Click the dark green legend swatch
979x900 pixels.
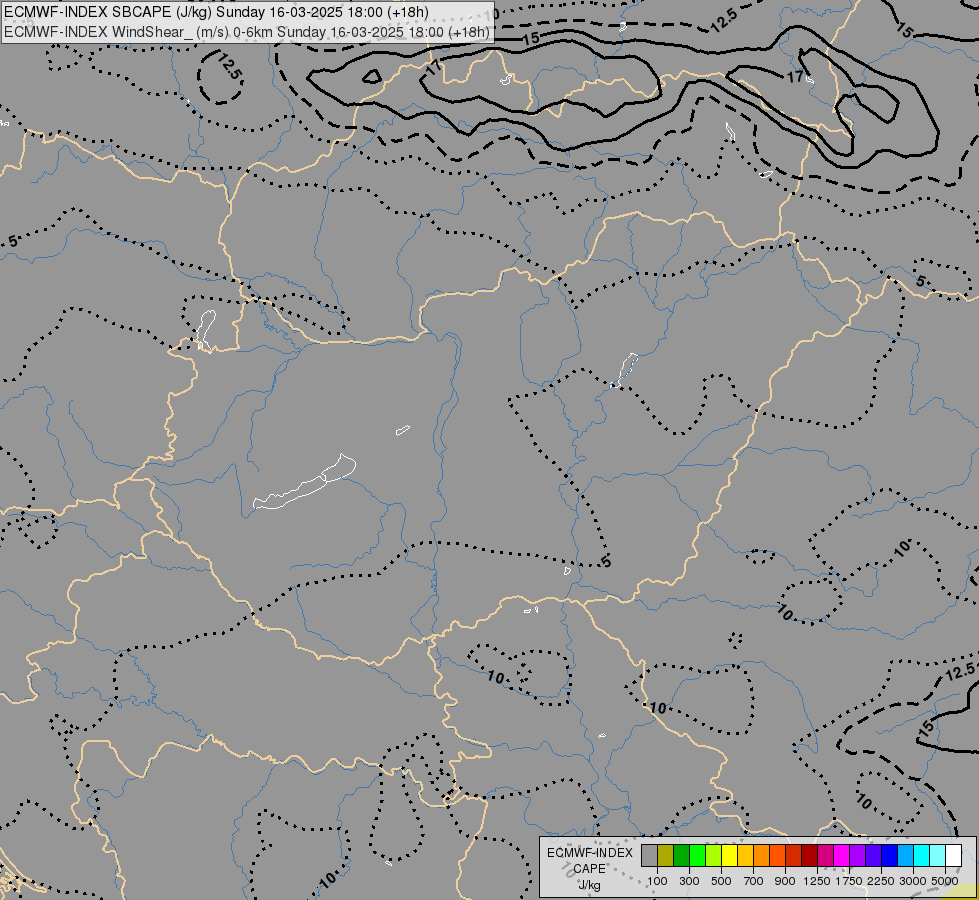(x=682, y=856)
